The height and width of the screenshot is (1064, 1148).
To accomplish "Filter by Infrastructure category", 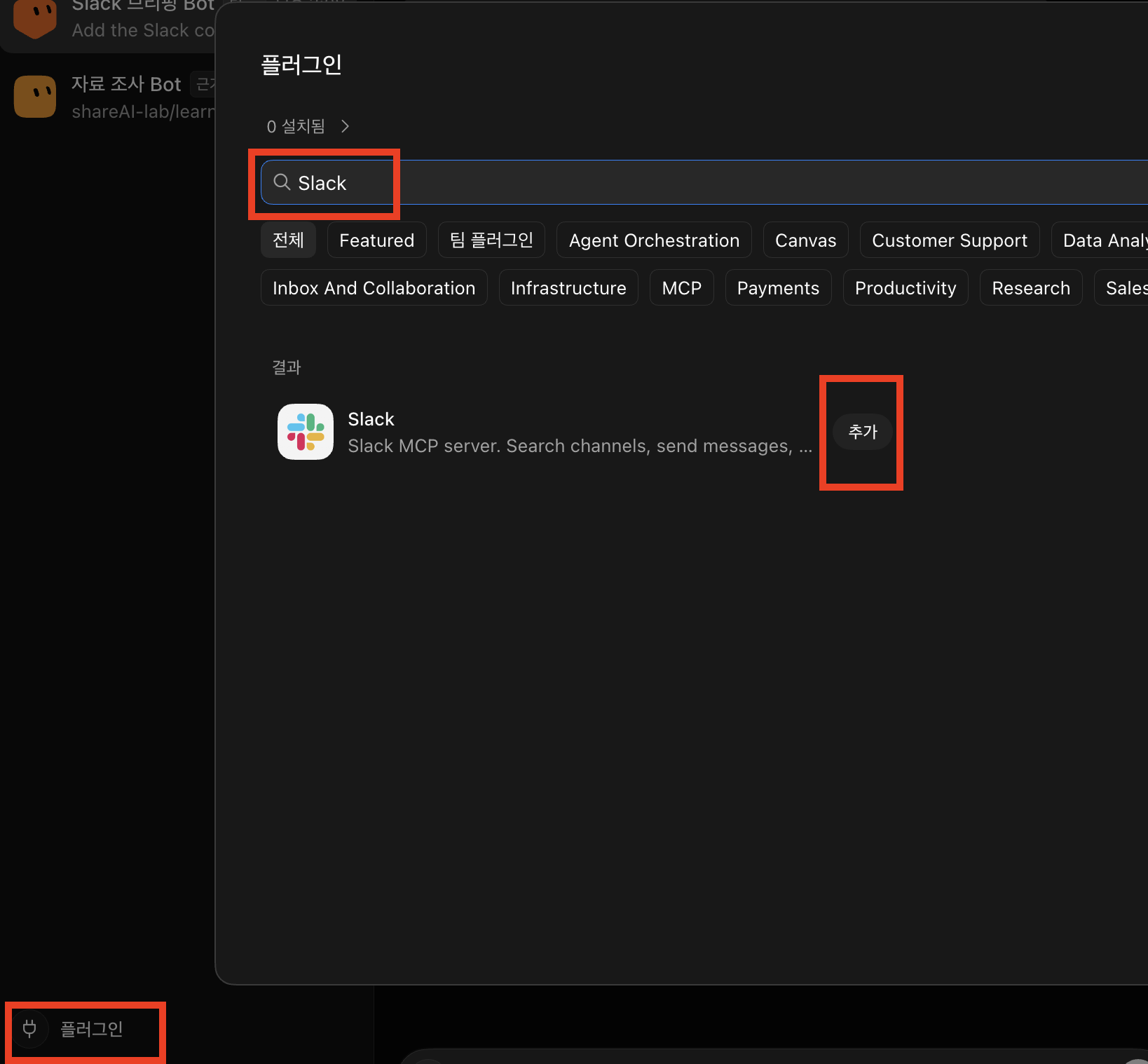I will [568, 288].
